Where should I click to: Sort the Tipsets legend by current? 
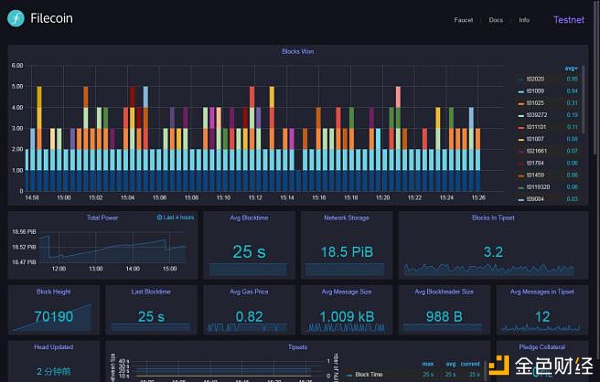pyautogui.click(x=470, y=364)
